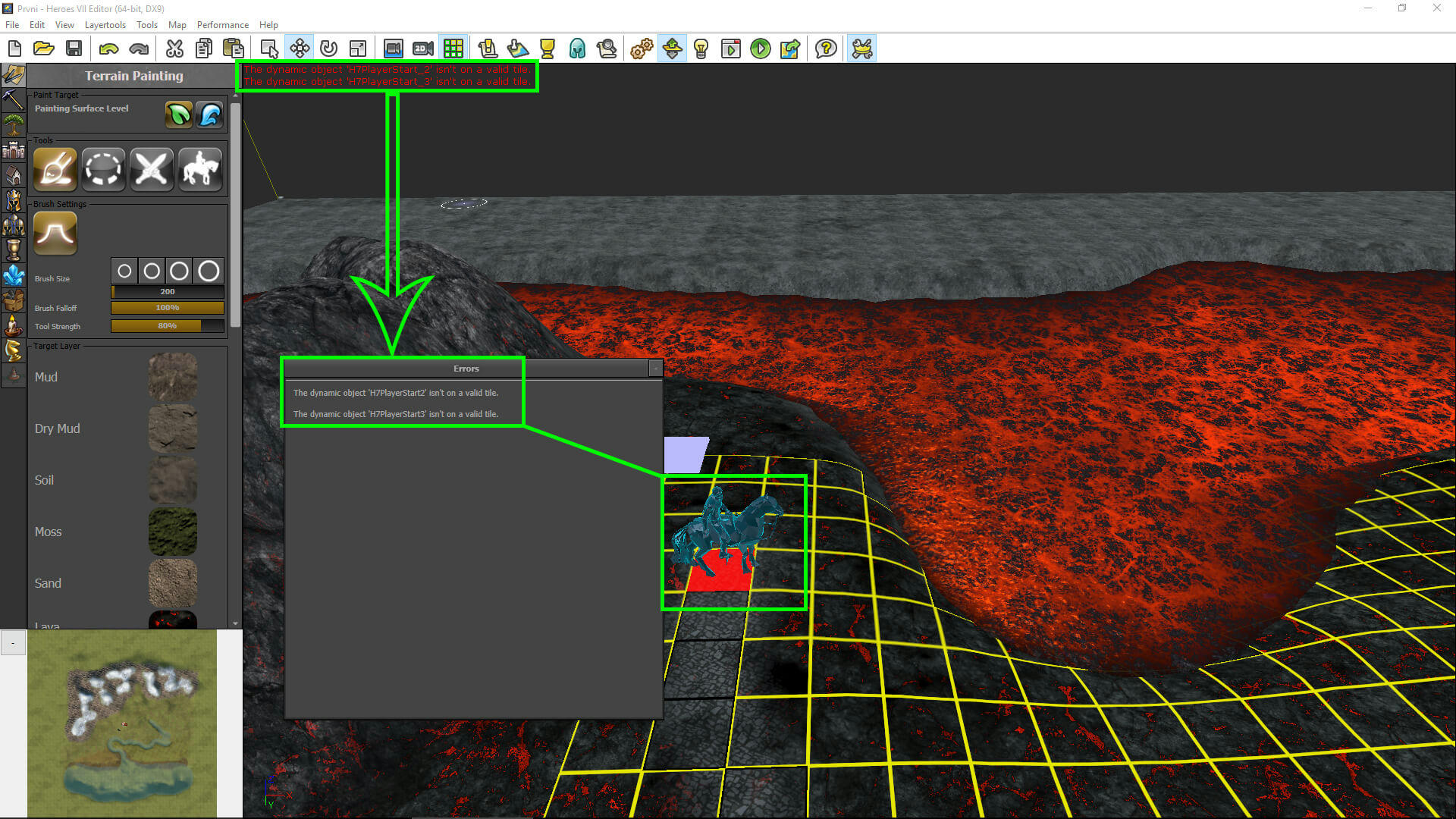Screen dimensions: 1456x819
Task: Toggle the crossed wrench tools icon
Action: coord(862,49)
